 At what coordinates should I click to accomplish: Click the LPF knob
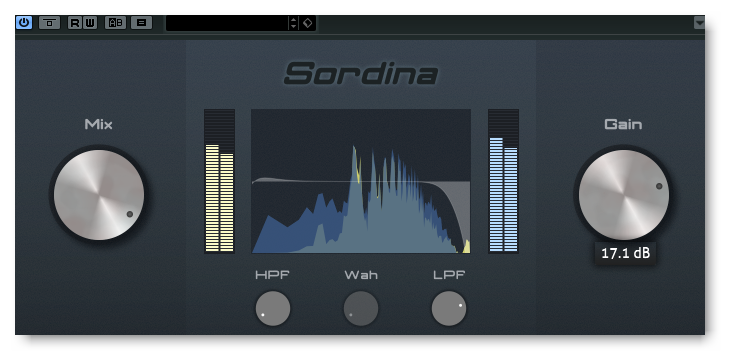pos(449,308)
